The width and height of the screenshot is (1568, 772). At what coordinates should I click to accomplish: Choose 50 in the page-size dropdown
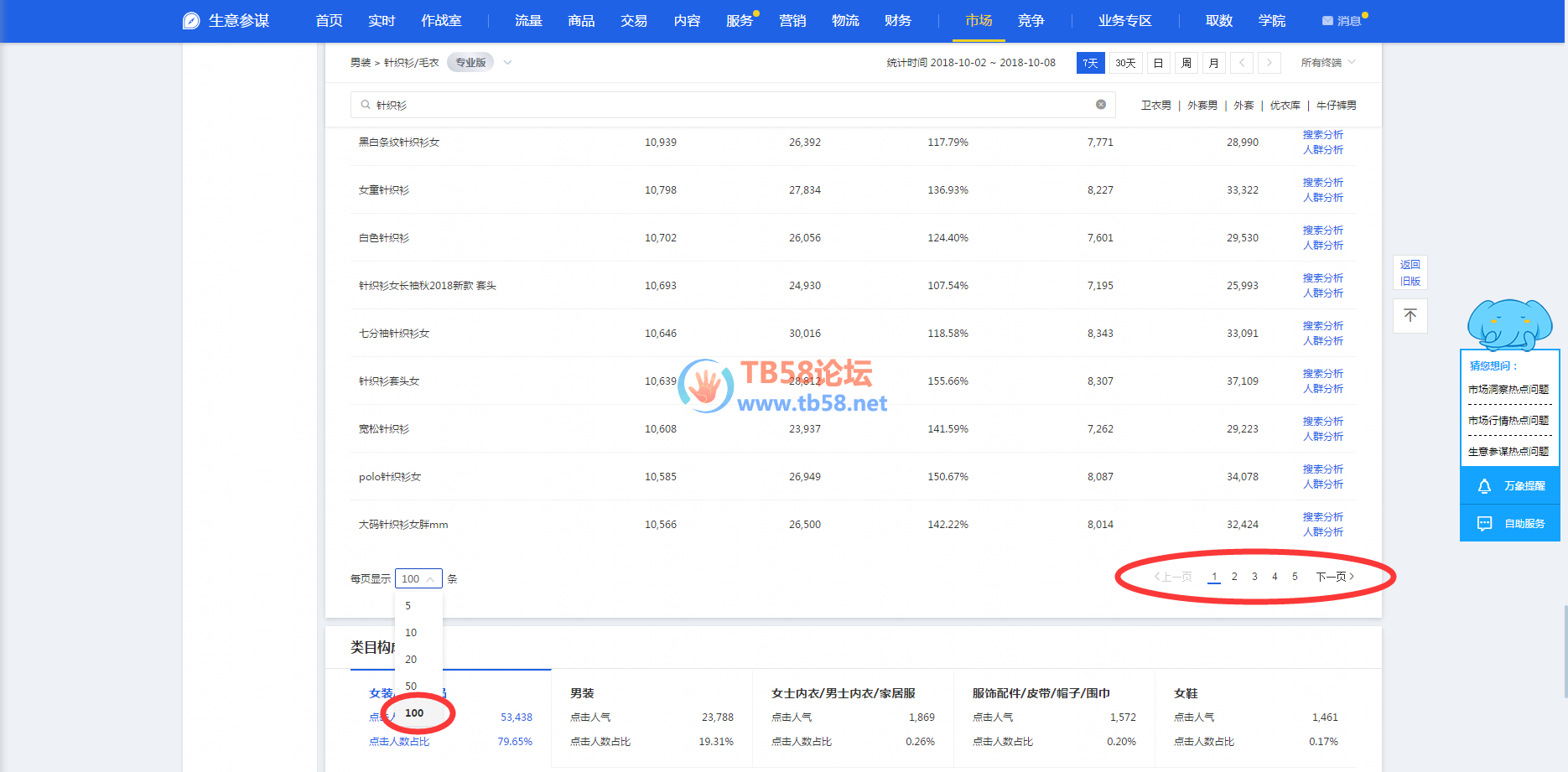(x=411, y=686)
